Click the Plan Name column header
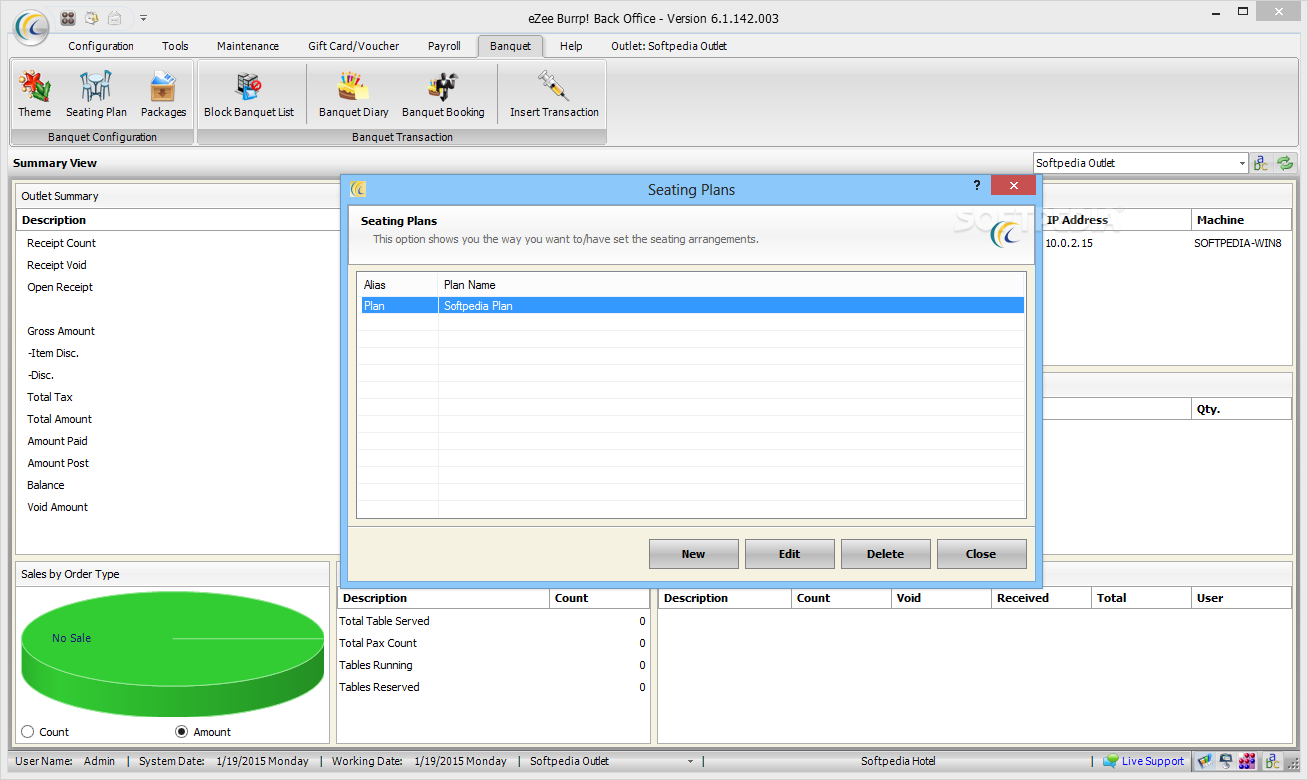This screenshot has width=1308, height=780. [x=732, y=285]
